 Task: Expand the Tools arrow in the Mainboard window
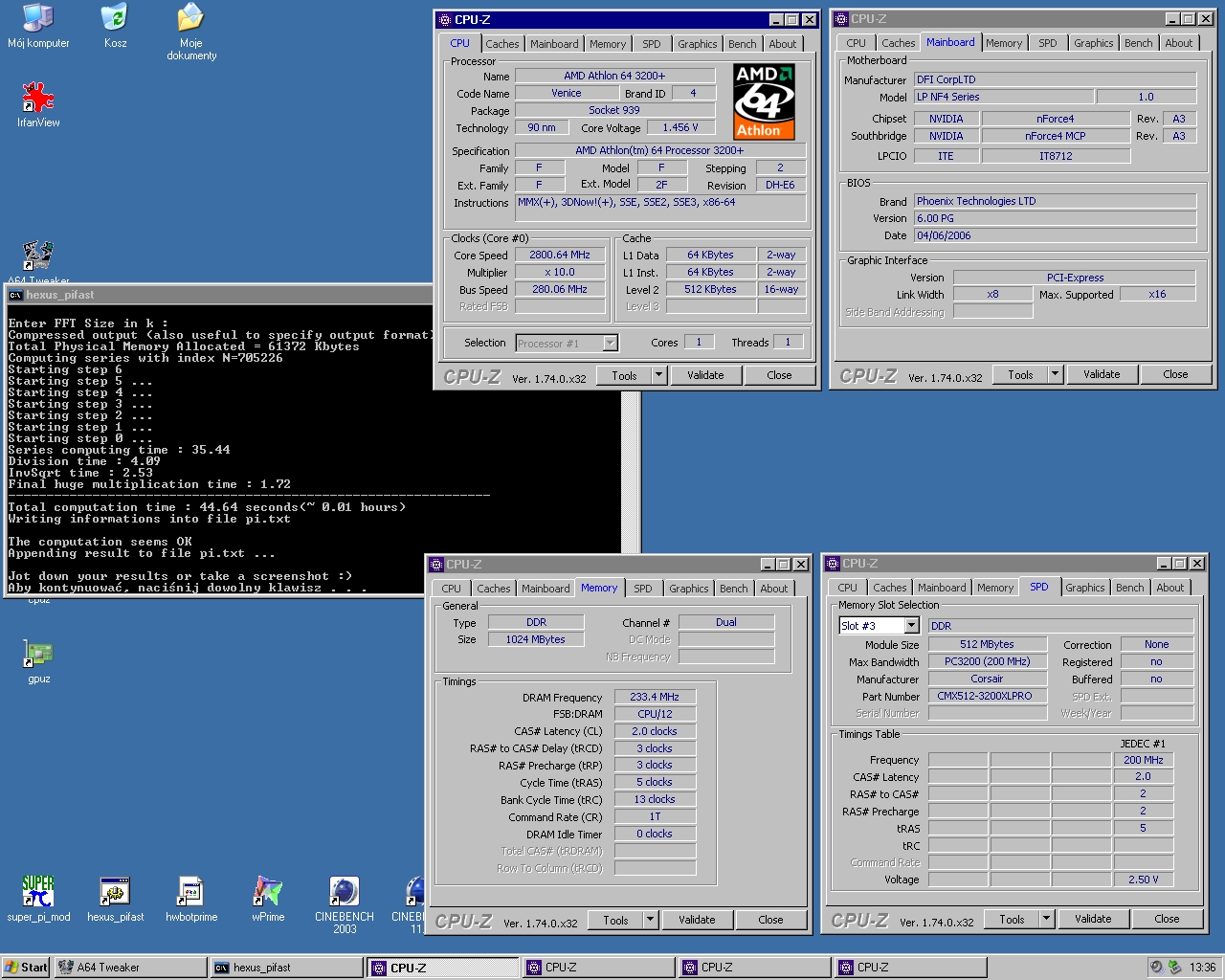click(x=1055, y=375)
